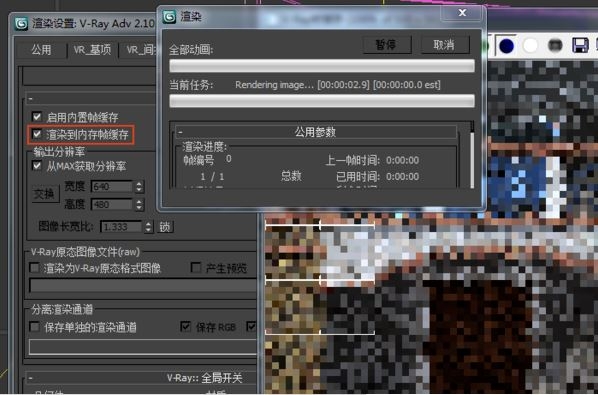Collapse the frame buffer rollout minus sign
The width and height of the screenshot is (598, 395).
pos(31,100)
